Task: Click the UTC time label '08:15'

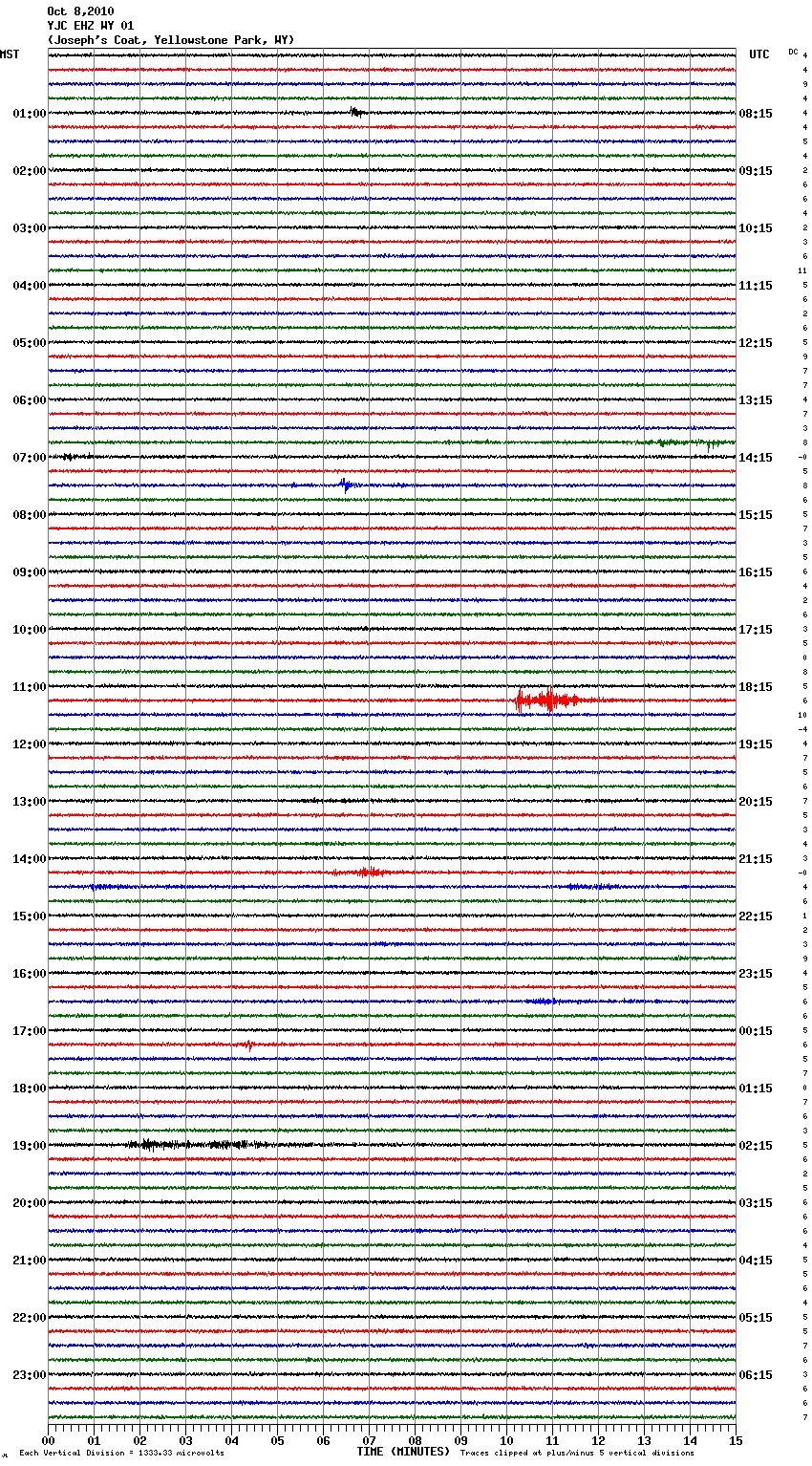Action: coord(756,114)
